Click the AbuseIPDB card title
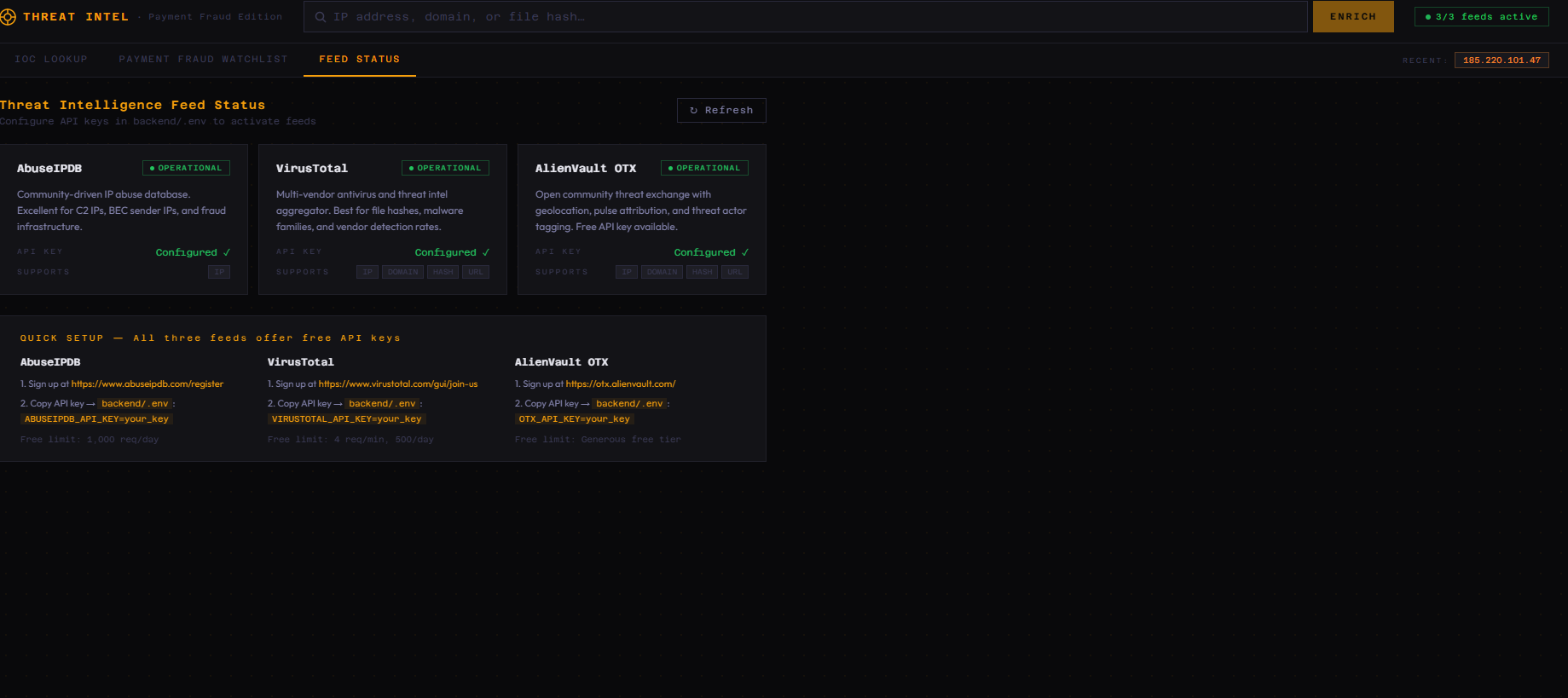The height and width of the screenshot is (698, 1568). click(49, 169)
